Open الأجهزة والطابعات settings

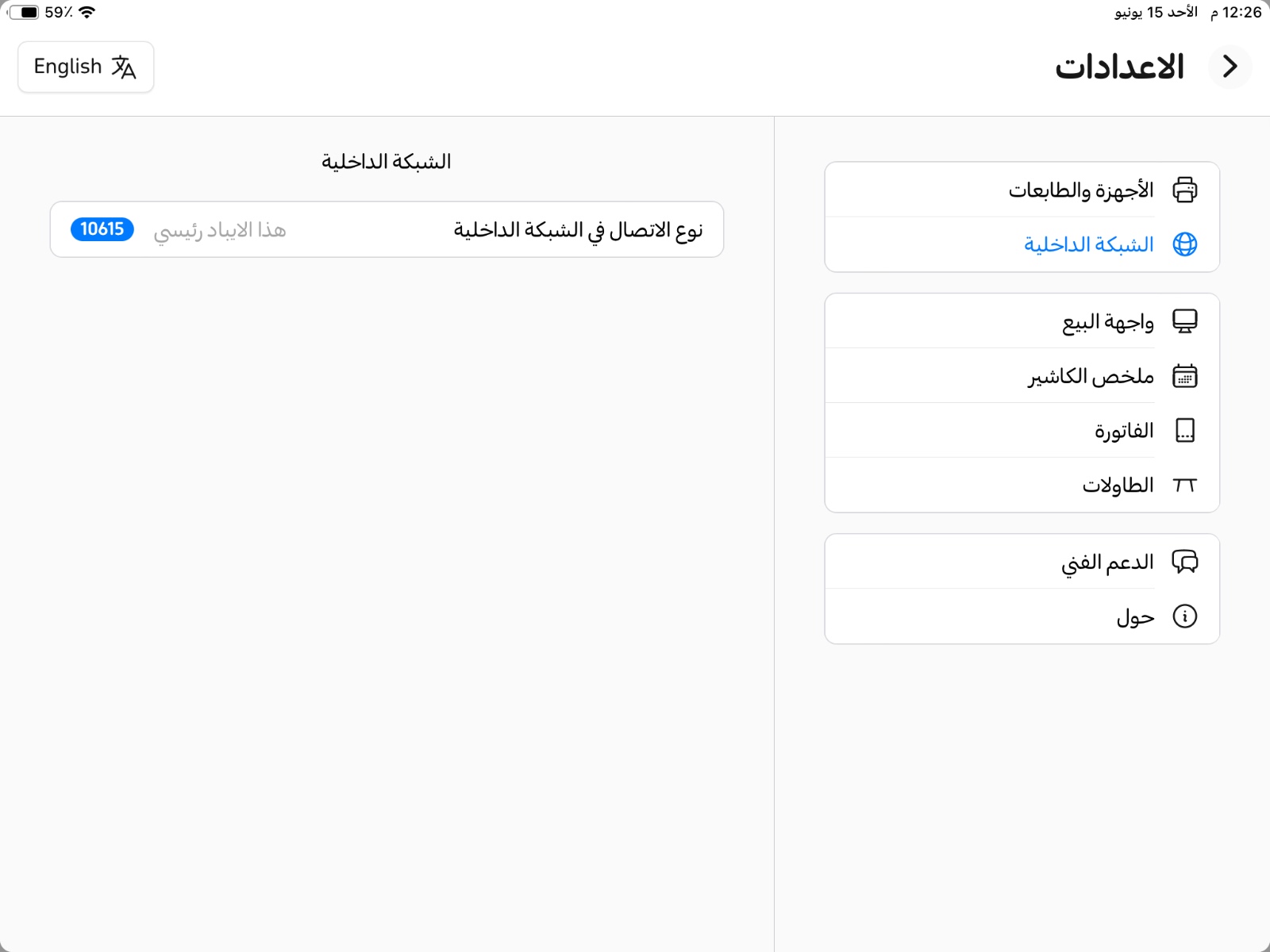pos(1022,190)
